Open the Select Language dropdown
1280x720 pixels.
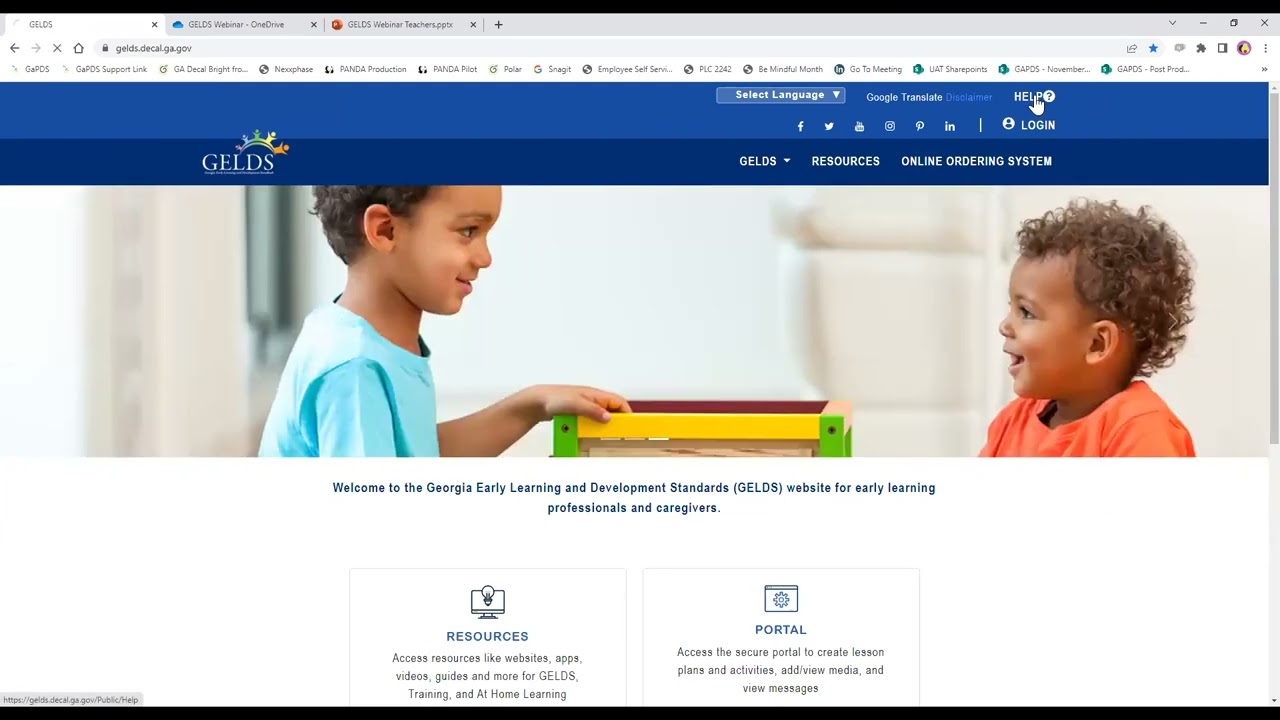point(781,95)
